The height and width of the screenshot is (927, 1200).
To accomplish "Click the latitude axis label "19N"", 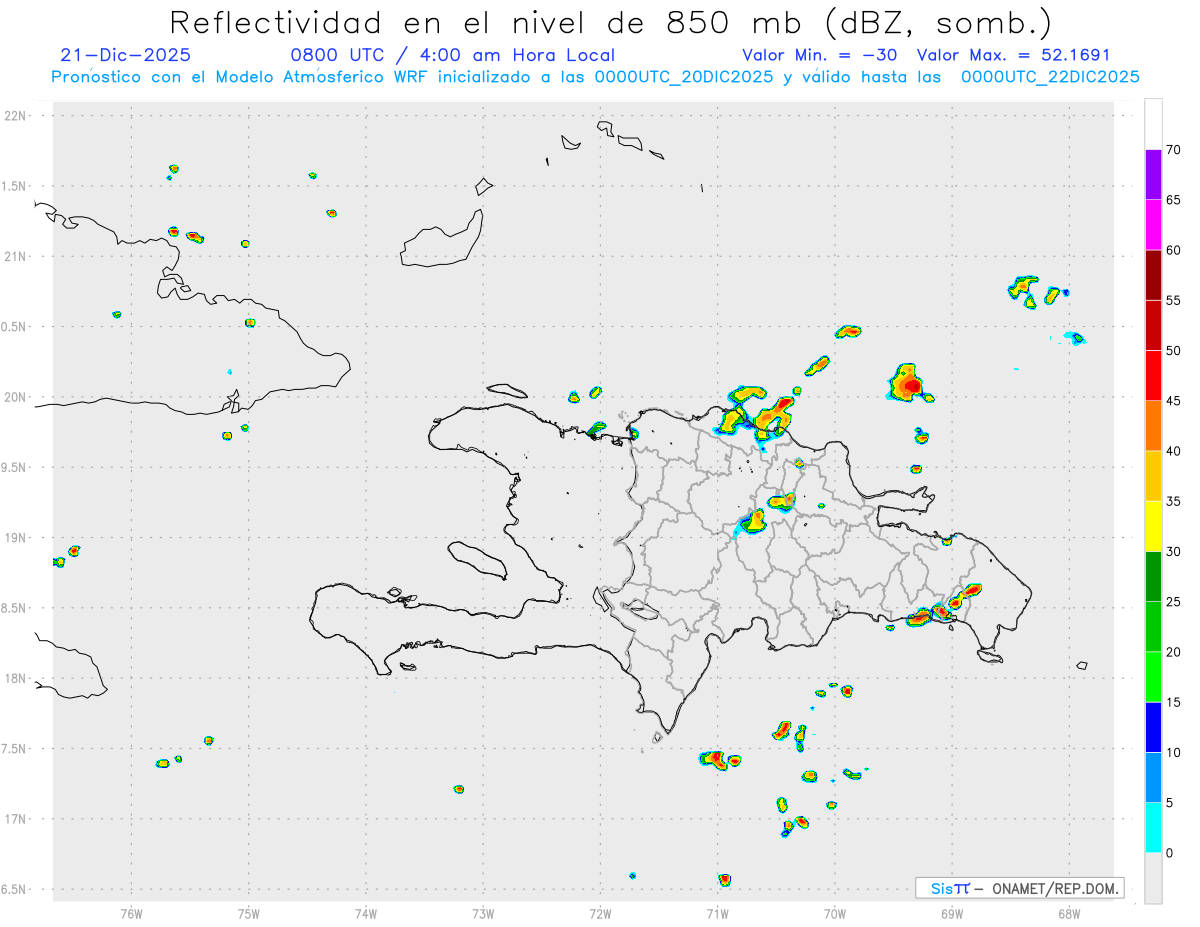I will 16,538.
